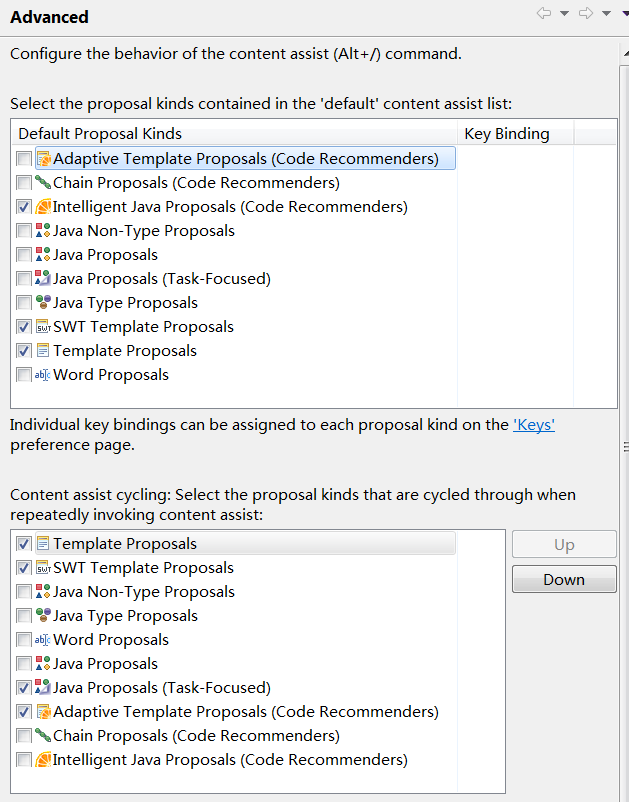This screenshot has width=629, height=802.
Task: Click Java Proposals (Task-Focused) icon in default list
Action: coord(43,279)
